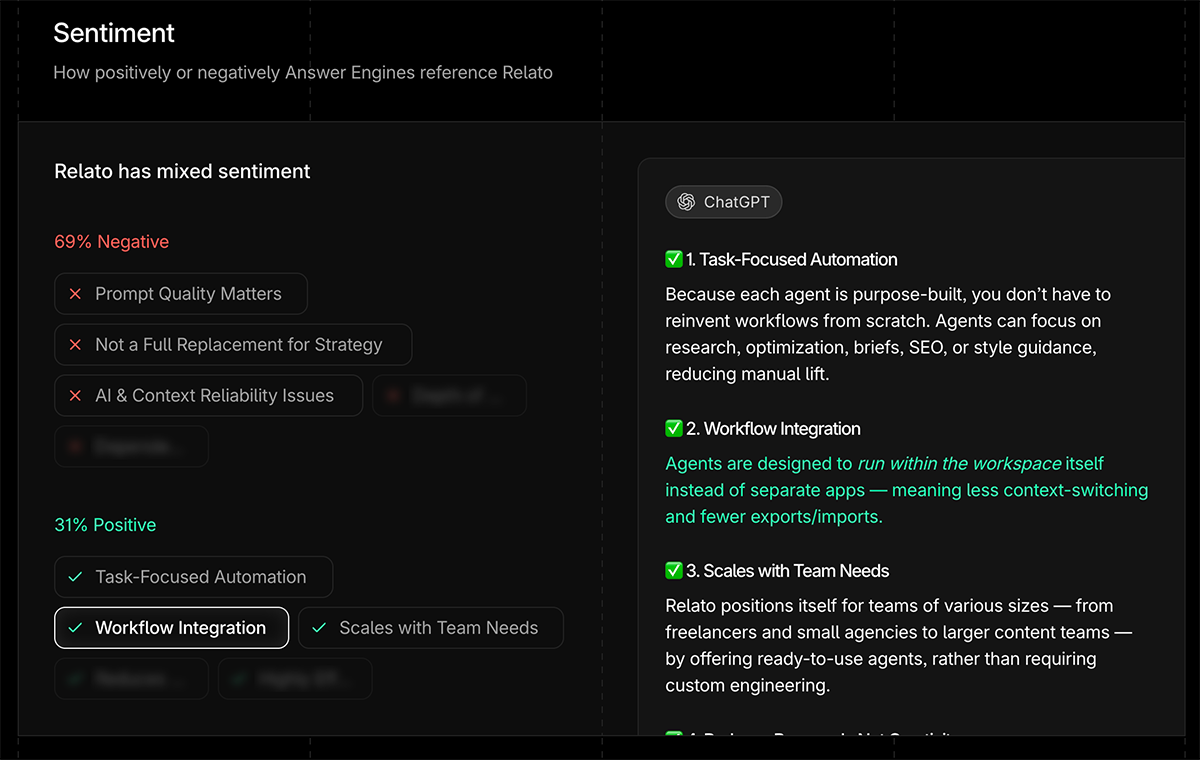Select the Scales with Team Needs chip
The image size is (1200, 760).
[x=431, y=628]
